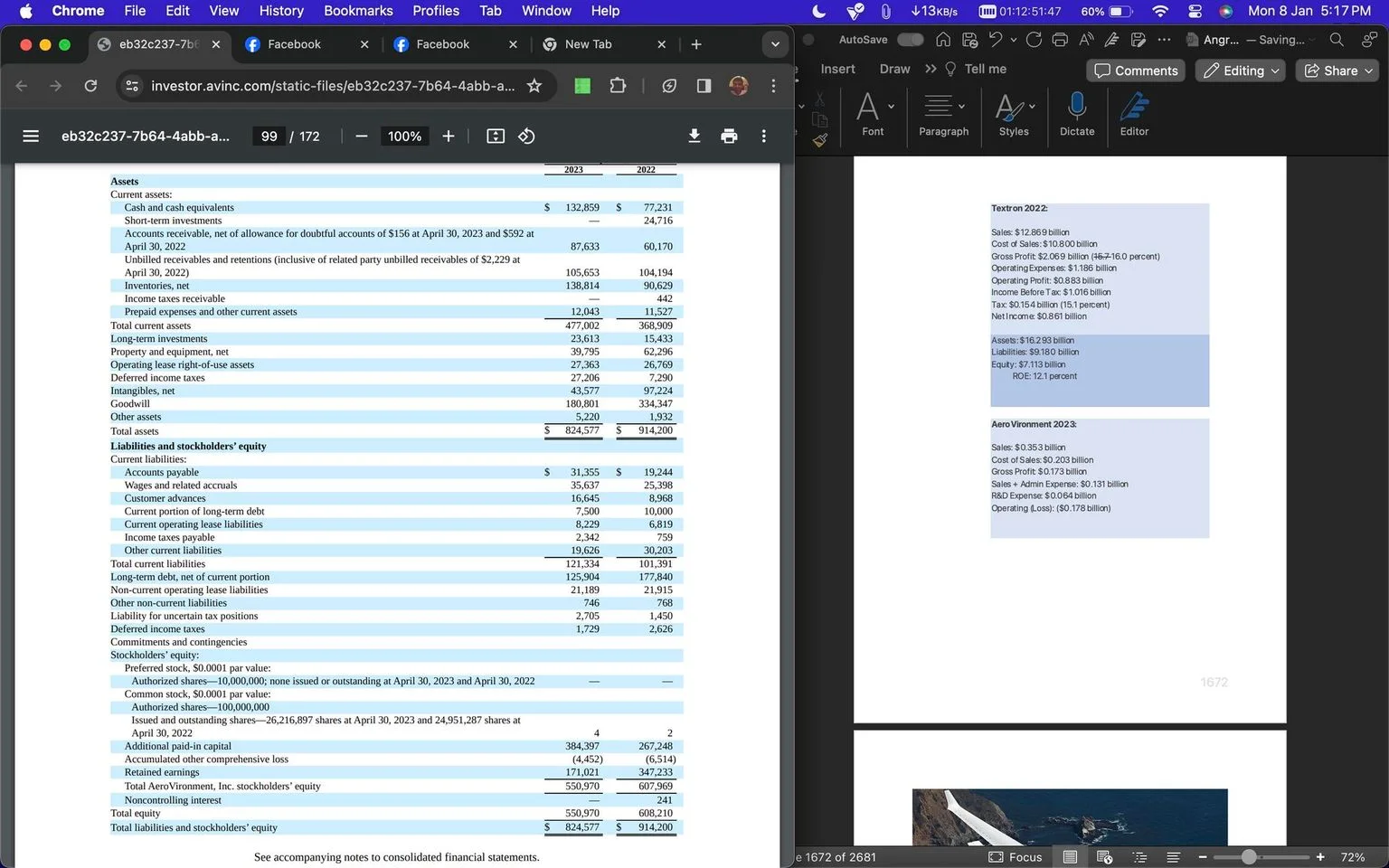Open Chrome side panel toggle
1389x868 pixels.
click(x=704, y=86)
